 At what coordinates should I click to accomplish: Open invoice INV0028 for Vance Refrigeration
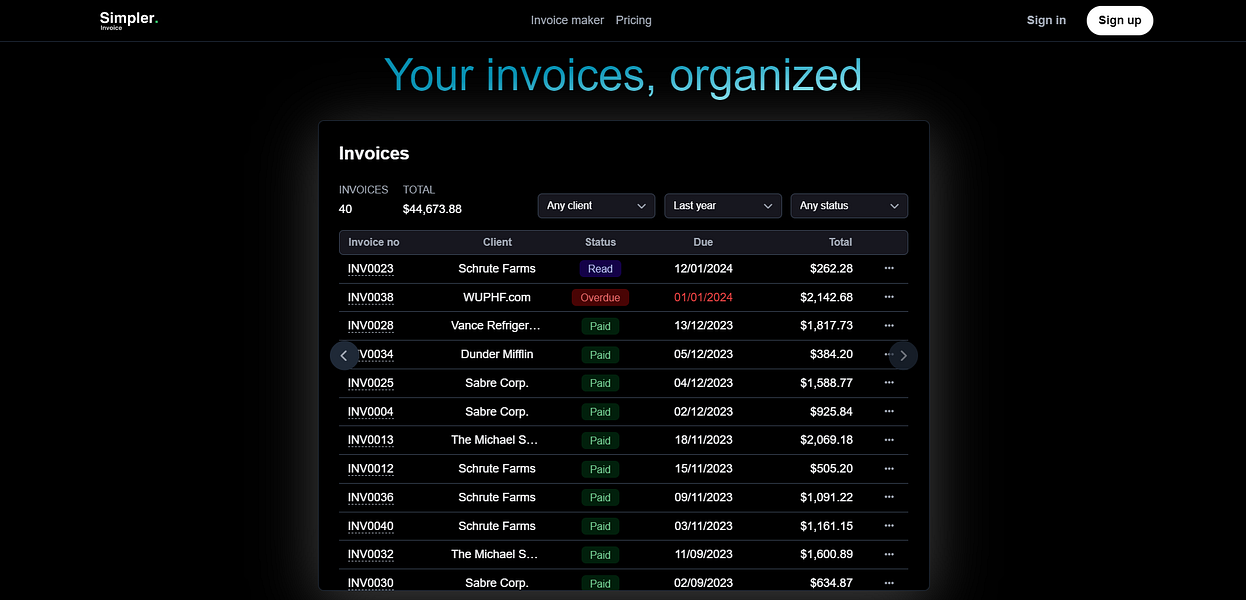369,325
